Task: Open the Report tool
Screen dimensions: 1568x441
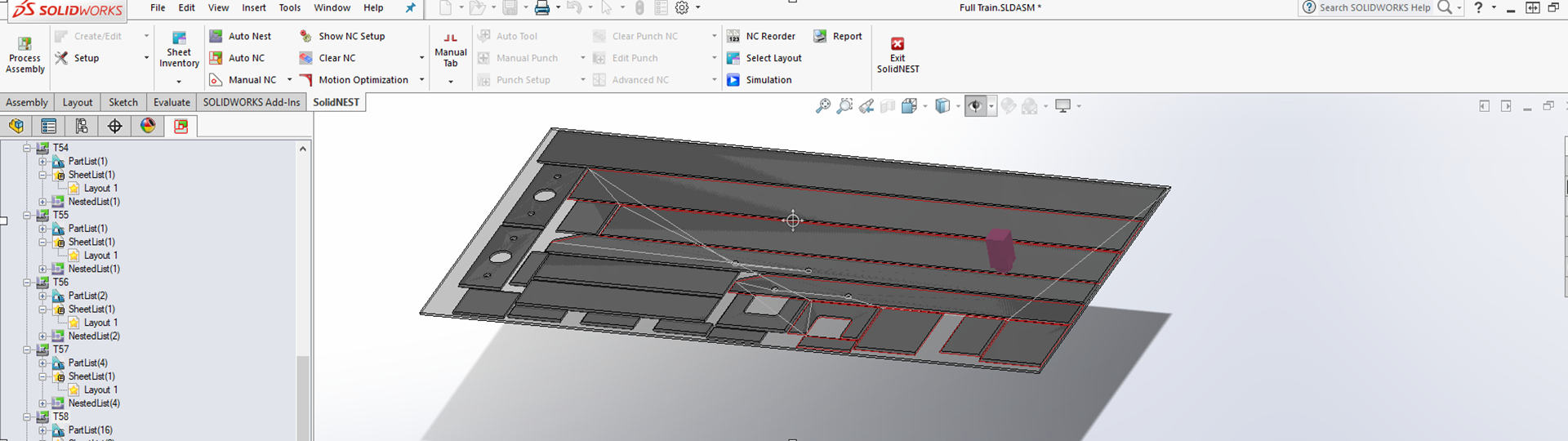Action: point(820,36)
